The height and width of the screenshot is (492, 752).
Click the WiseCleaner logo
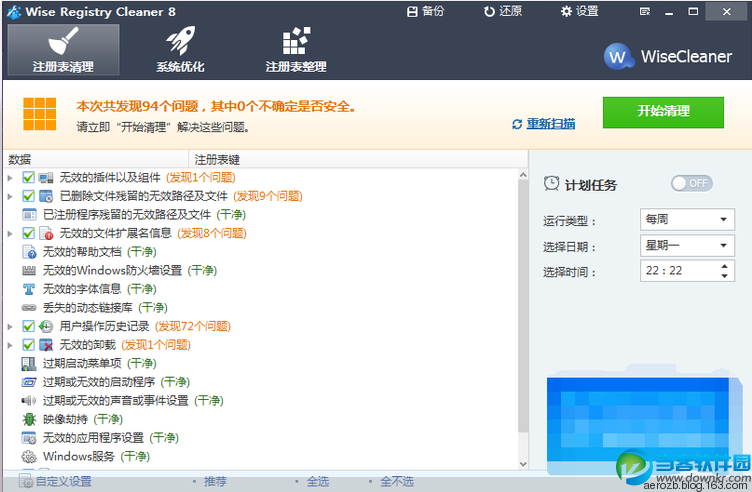pyautogui.click(x=668, y=57)
